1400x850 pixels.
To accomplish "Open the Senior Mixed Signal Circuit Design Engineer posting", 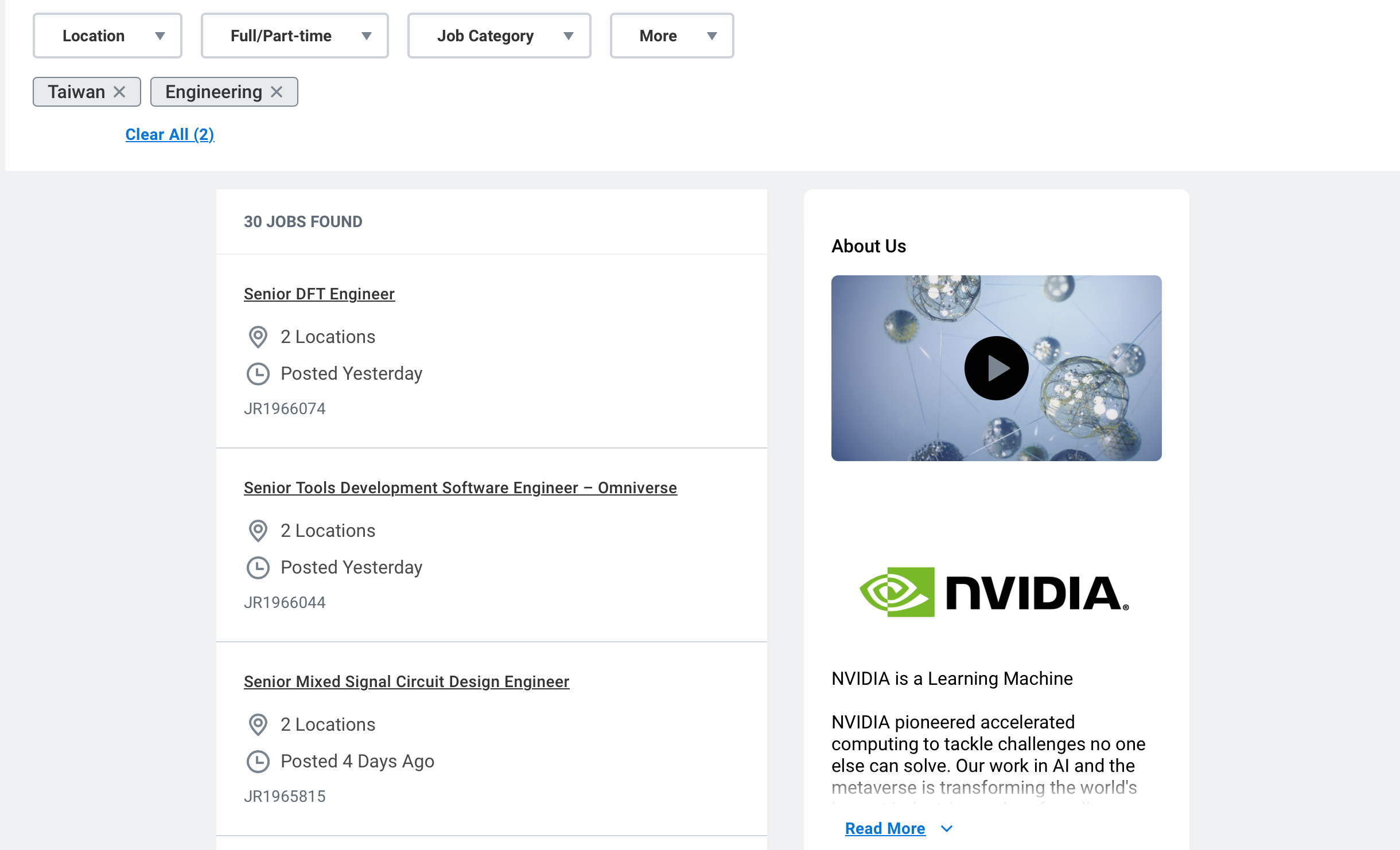I will coord(406,681).
